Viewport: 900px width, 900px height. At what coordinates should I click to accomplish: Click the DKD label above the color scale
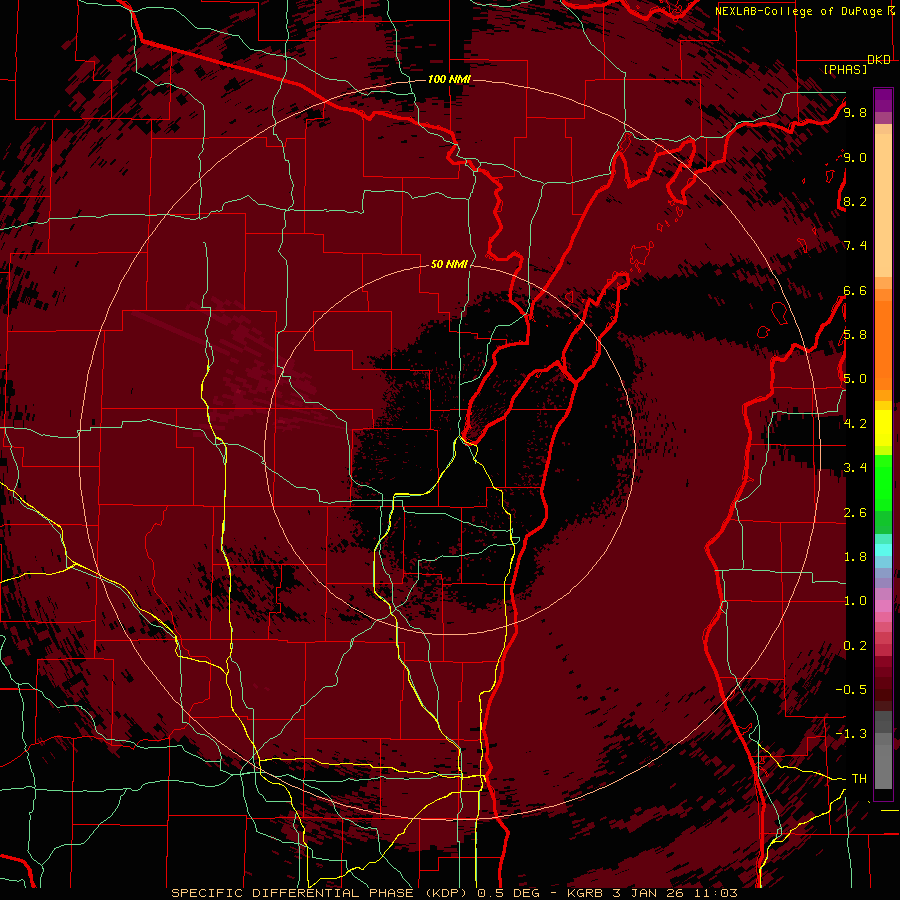click(x=879, y=59)
